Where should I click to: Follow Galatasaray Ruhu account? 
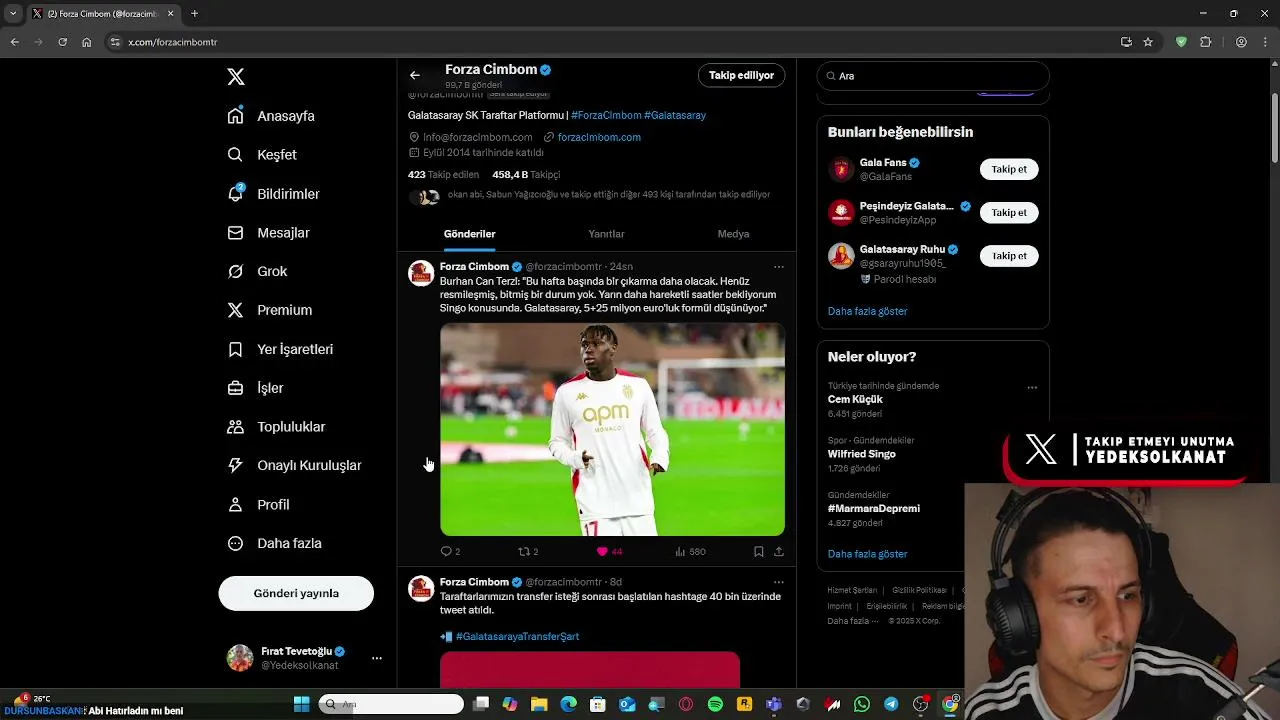pyautogui.click(x=1009, y=256)
